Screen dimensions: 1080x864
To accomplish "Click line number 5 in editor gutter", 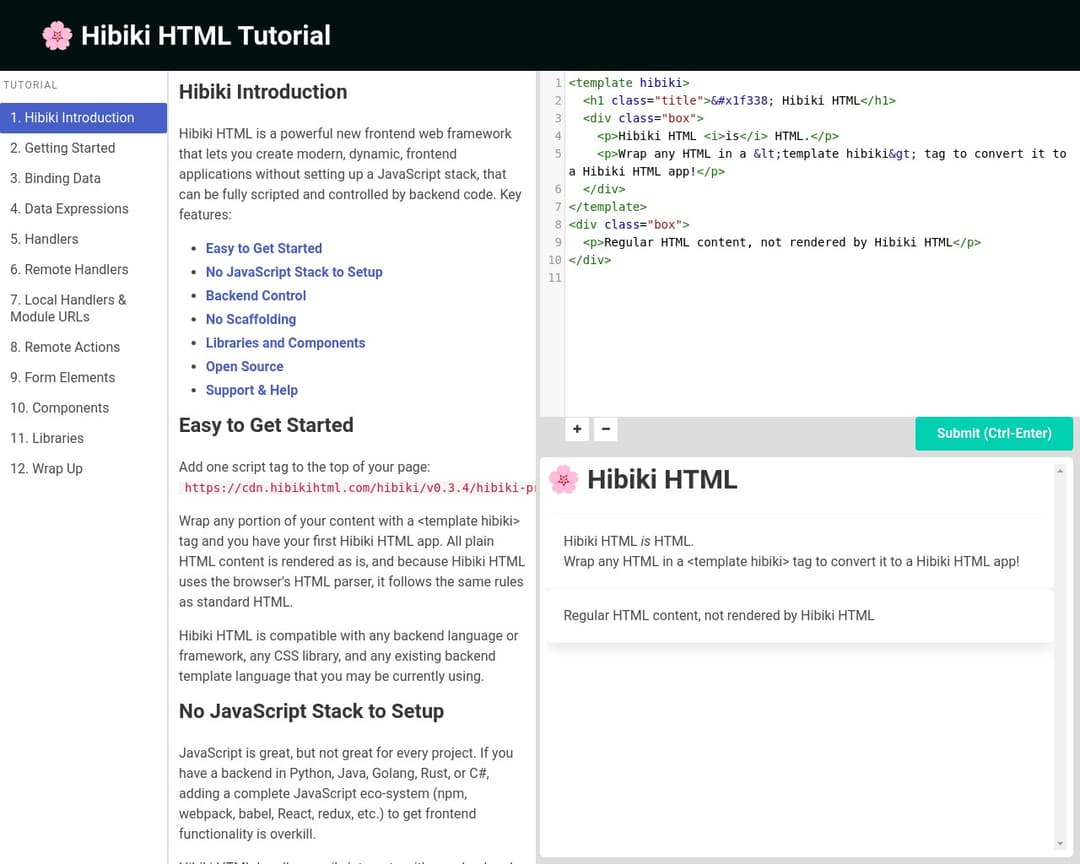I will (x=557, y=154).
